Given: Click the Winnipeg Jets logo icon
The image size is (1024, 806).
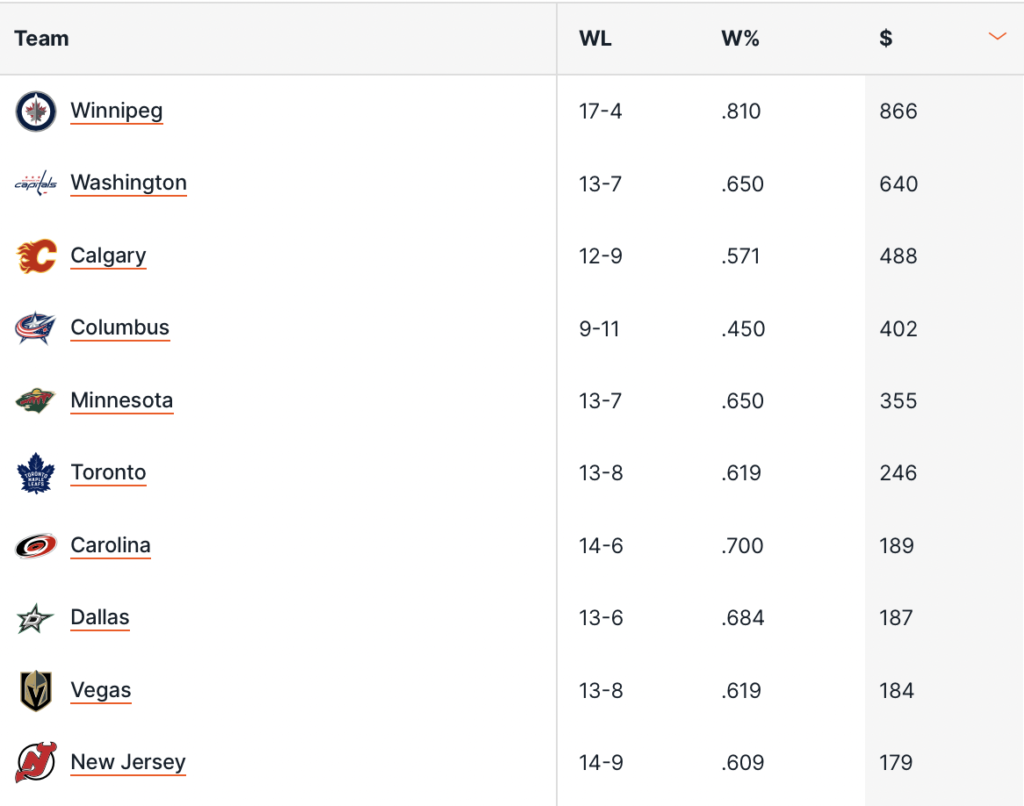Looking at the screenshot, I should coord(36,111).
